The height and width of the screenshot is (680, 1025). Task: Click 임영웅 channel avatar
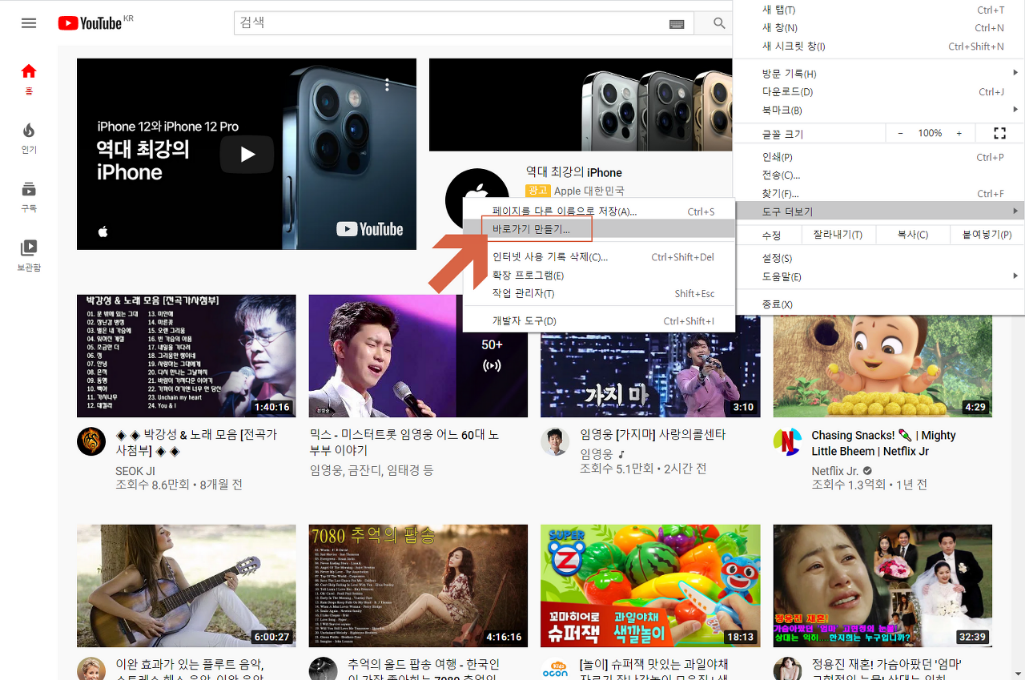[x=555, y=441]
